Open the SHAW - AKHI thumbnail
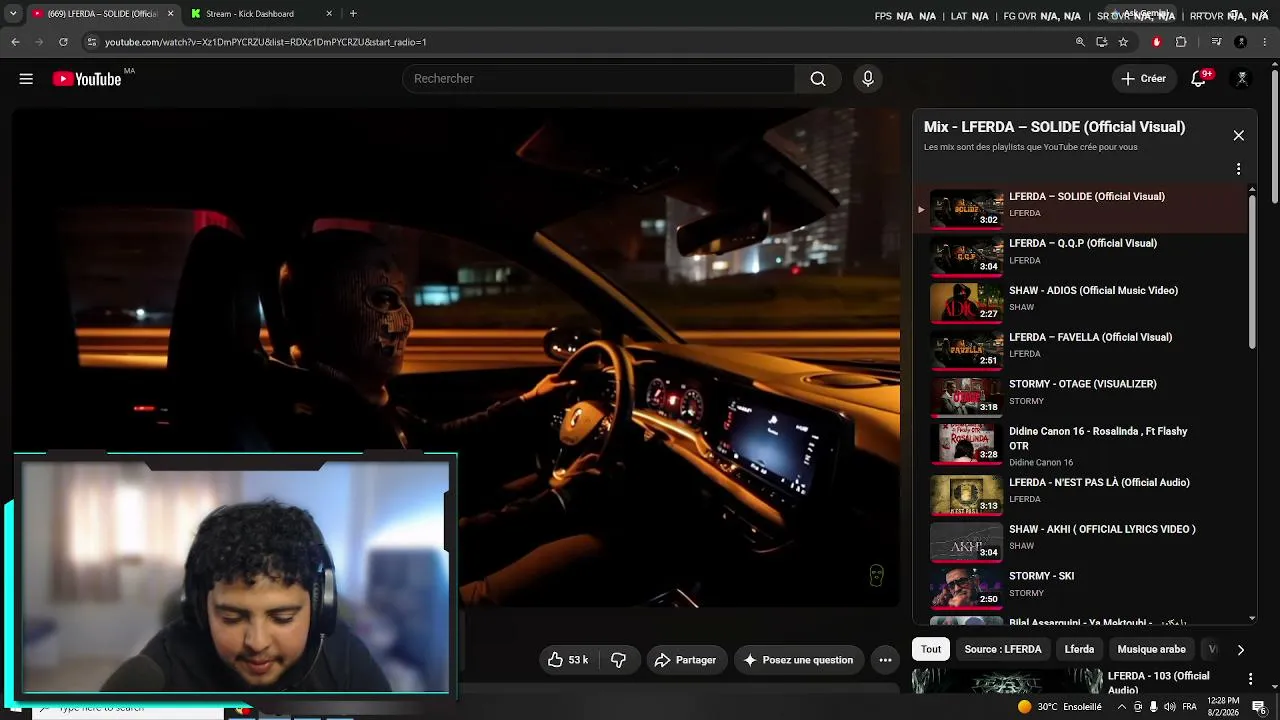 tap(966, 542)
